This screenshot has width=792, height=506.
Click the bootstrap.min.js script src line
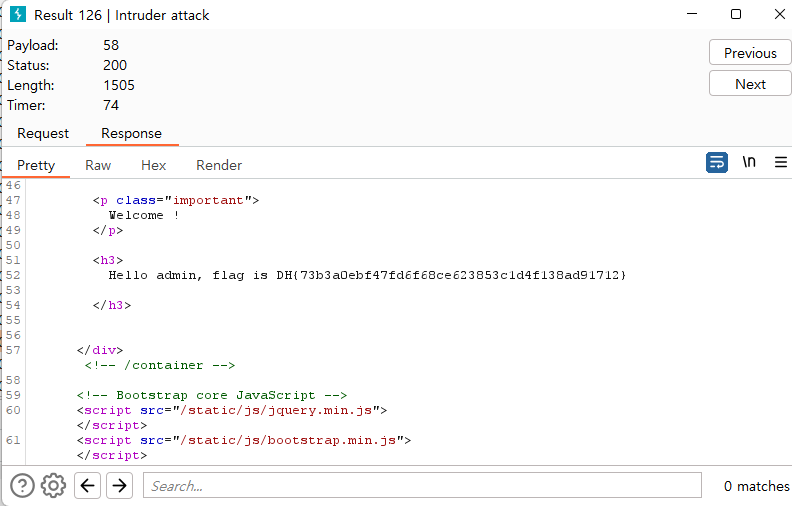[244, 440]
